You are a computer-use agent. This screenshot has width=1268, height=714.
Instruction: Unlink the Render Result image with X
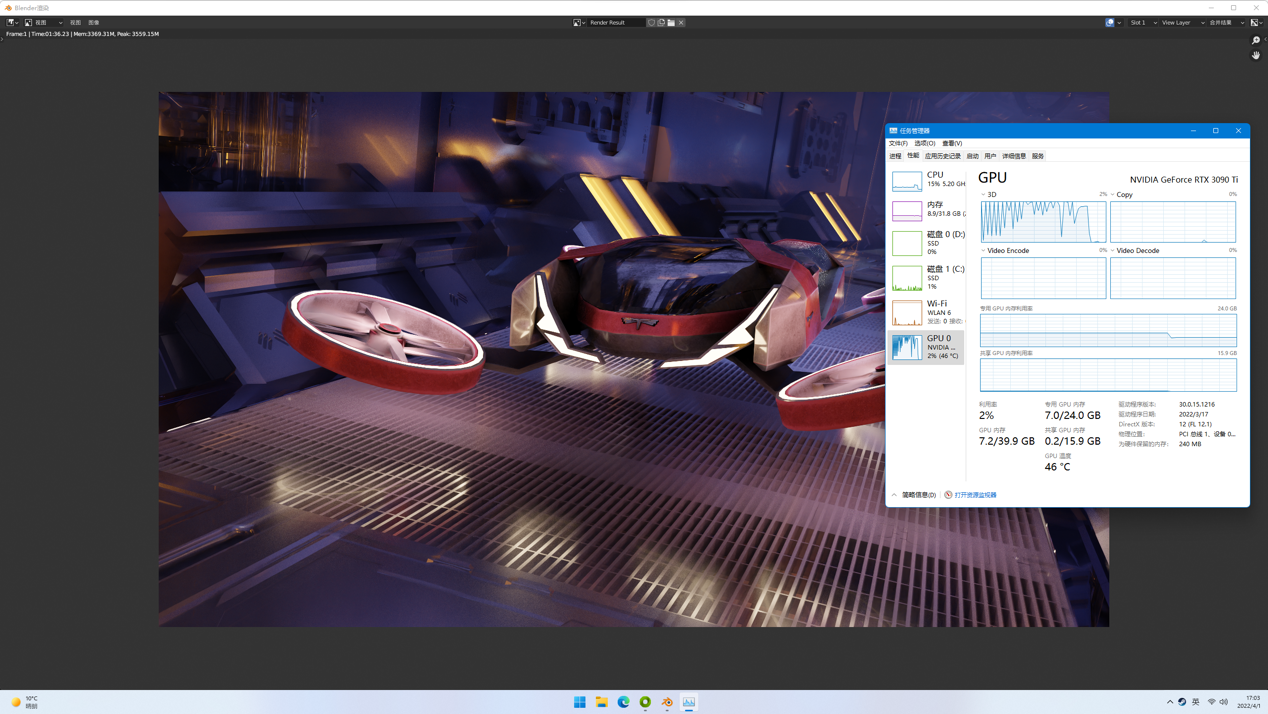pyautogui.click(x=681, y=22)
